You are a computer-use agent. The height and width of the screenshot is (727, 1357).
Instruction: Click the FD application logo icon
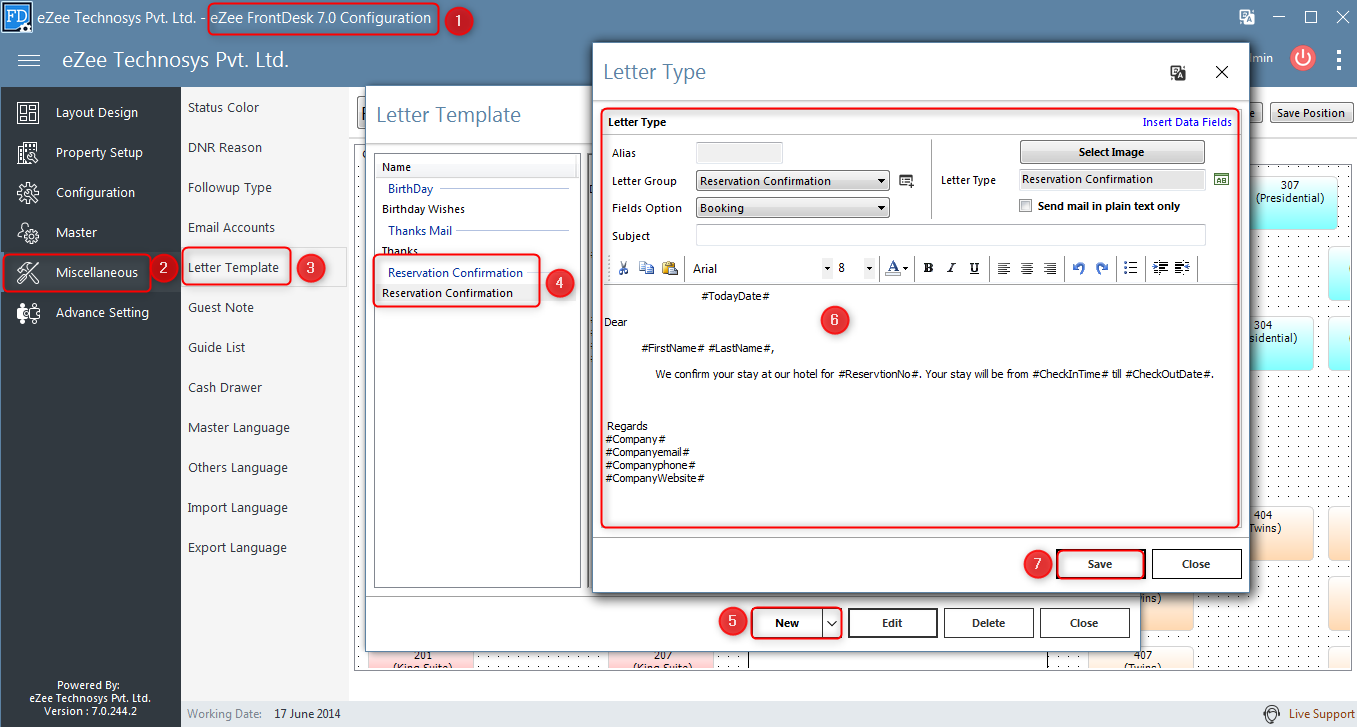tap(17, 17)
